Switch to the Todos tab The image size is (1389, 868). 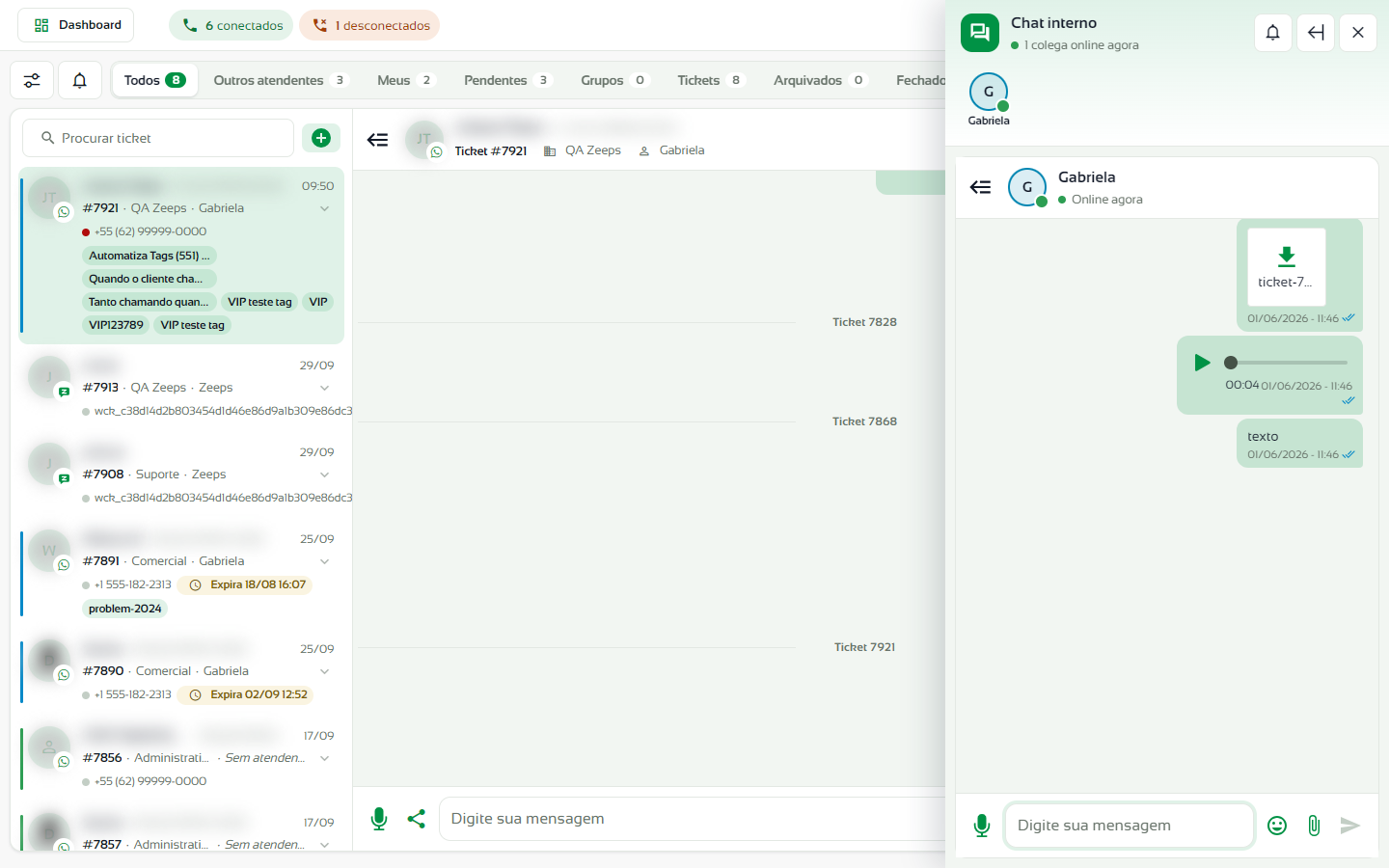point(154,80)
